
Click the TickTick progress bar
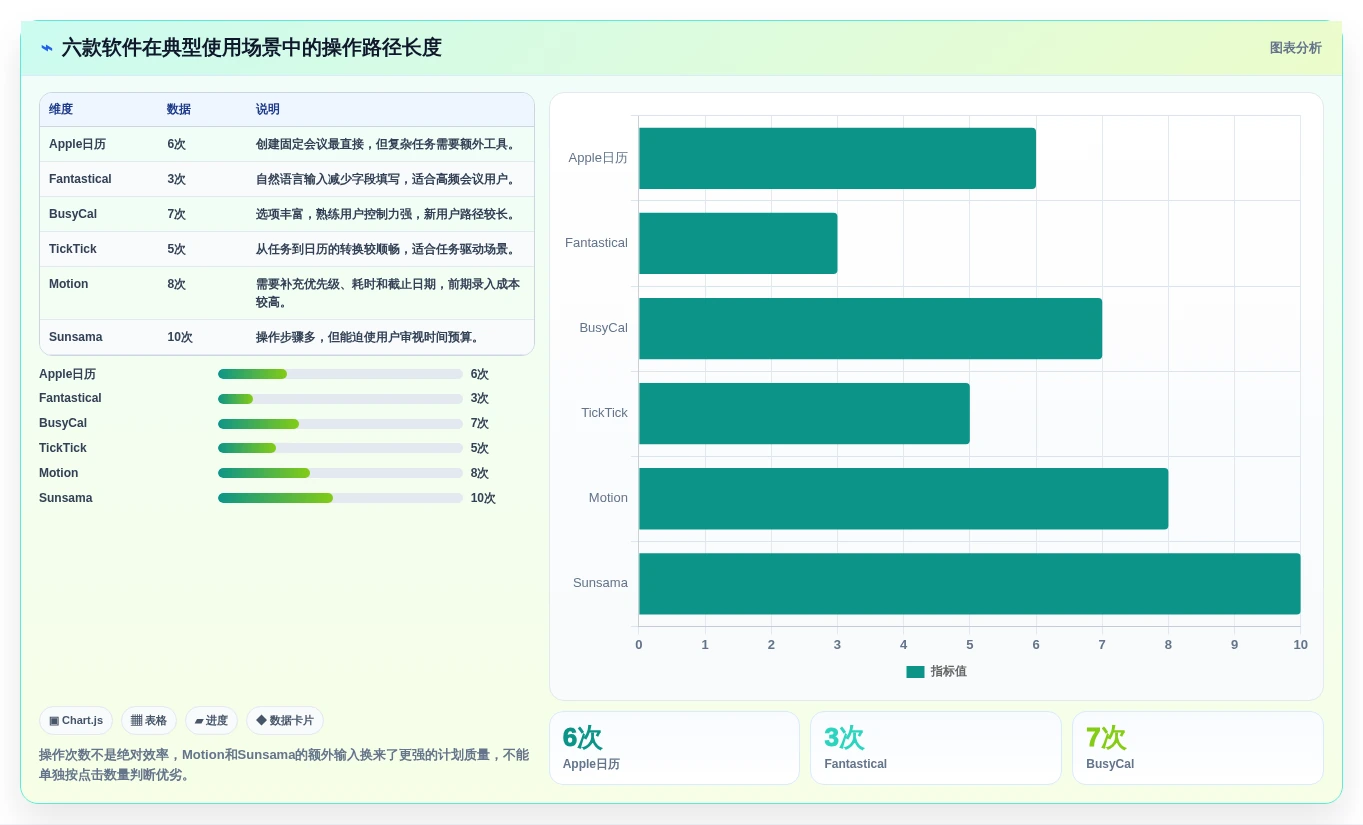coord(340,448)
